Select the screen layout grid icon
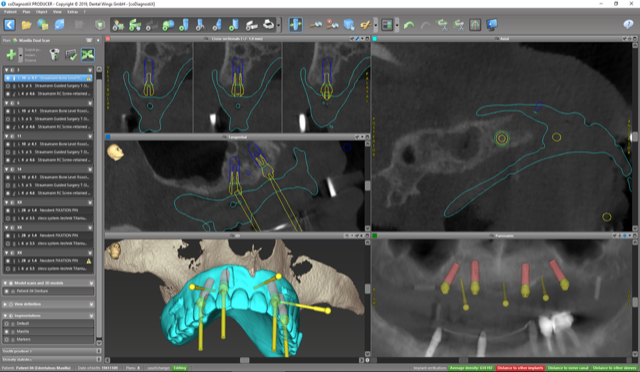Viewport: 640px width, 372px height. click(x=387, y=25)
